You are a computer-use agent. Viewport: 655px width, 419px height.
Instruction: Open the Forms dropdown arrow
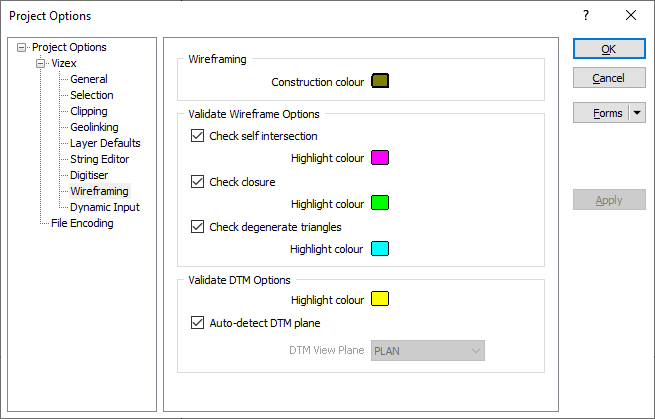(639, 113)
